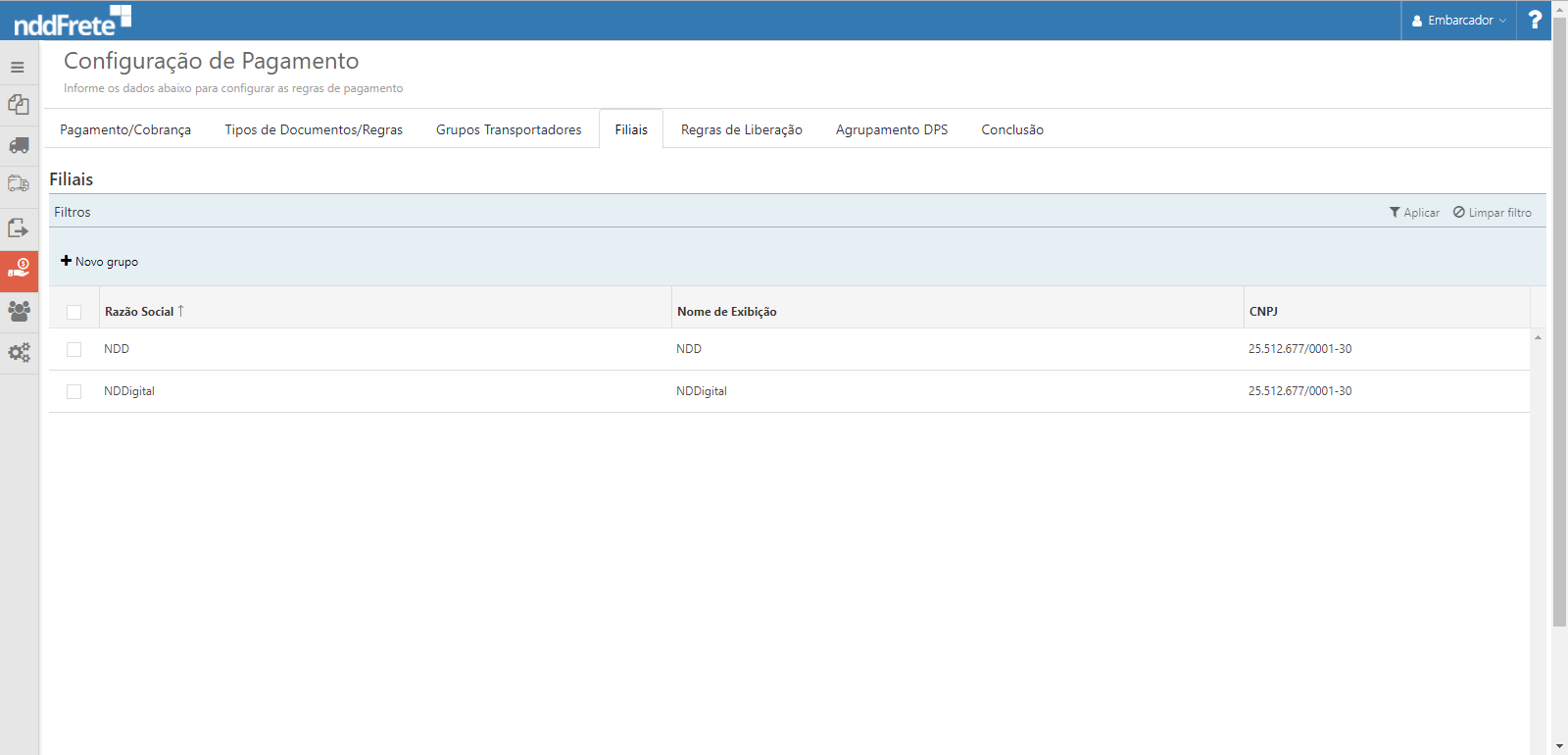
Task: Open the users group sidebar icon
Action: coord(19,311)
